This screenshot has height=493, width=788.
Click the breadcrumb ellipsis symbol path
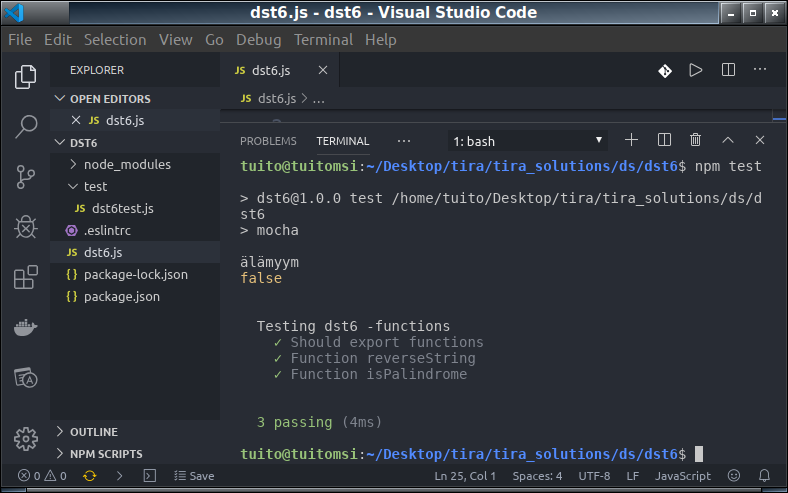pos(319,100)
